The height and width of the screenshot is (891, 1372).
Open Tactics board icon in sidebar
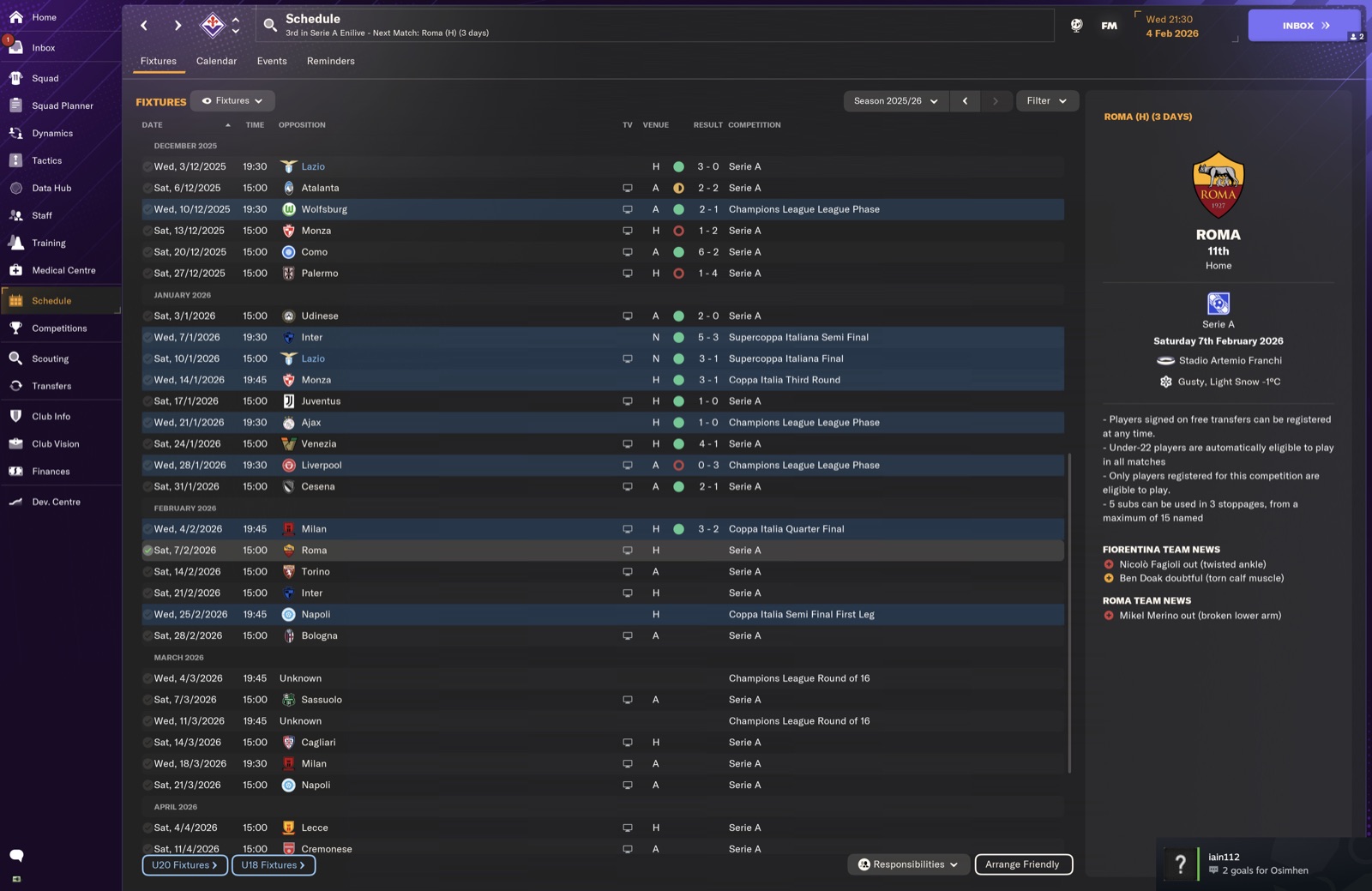[15, 160]
